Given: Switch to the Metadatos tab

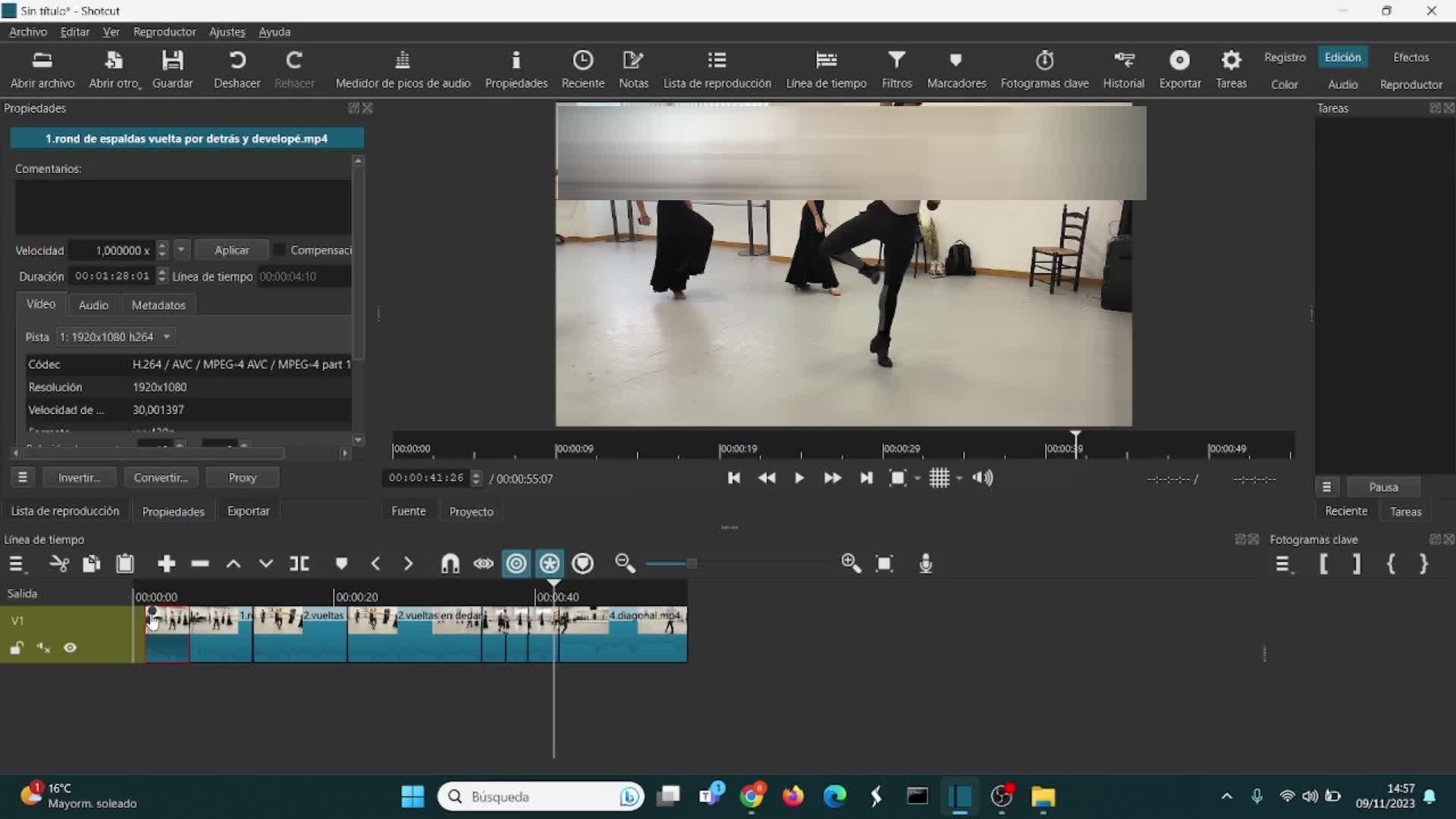Looking at the screenshot, I should (158, 305).
